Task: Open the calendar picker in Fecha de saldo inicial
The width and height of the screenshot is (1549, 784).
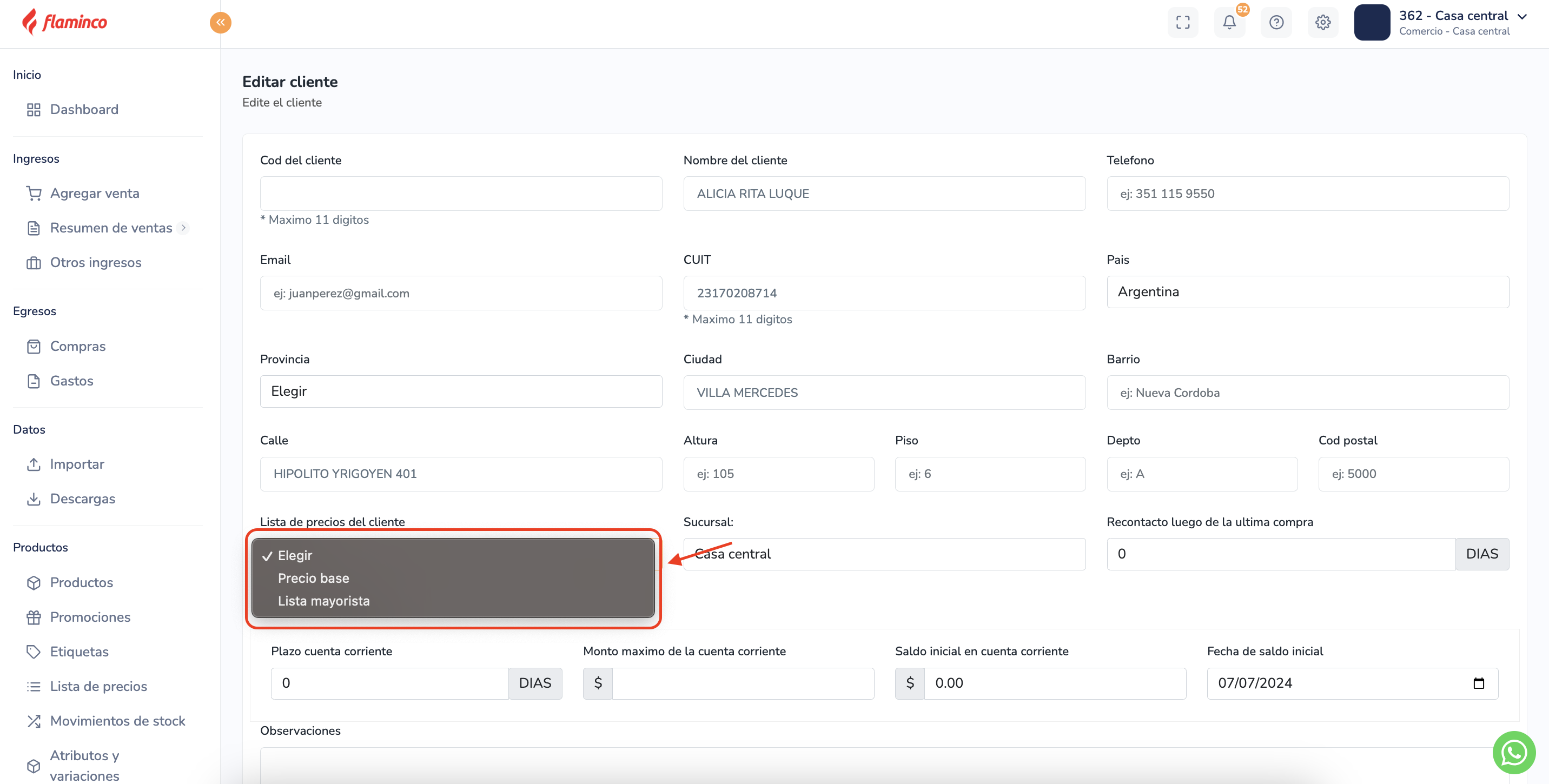Action: point(1479,683)
